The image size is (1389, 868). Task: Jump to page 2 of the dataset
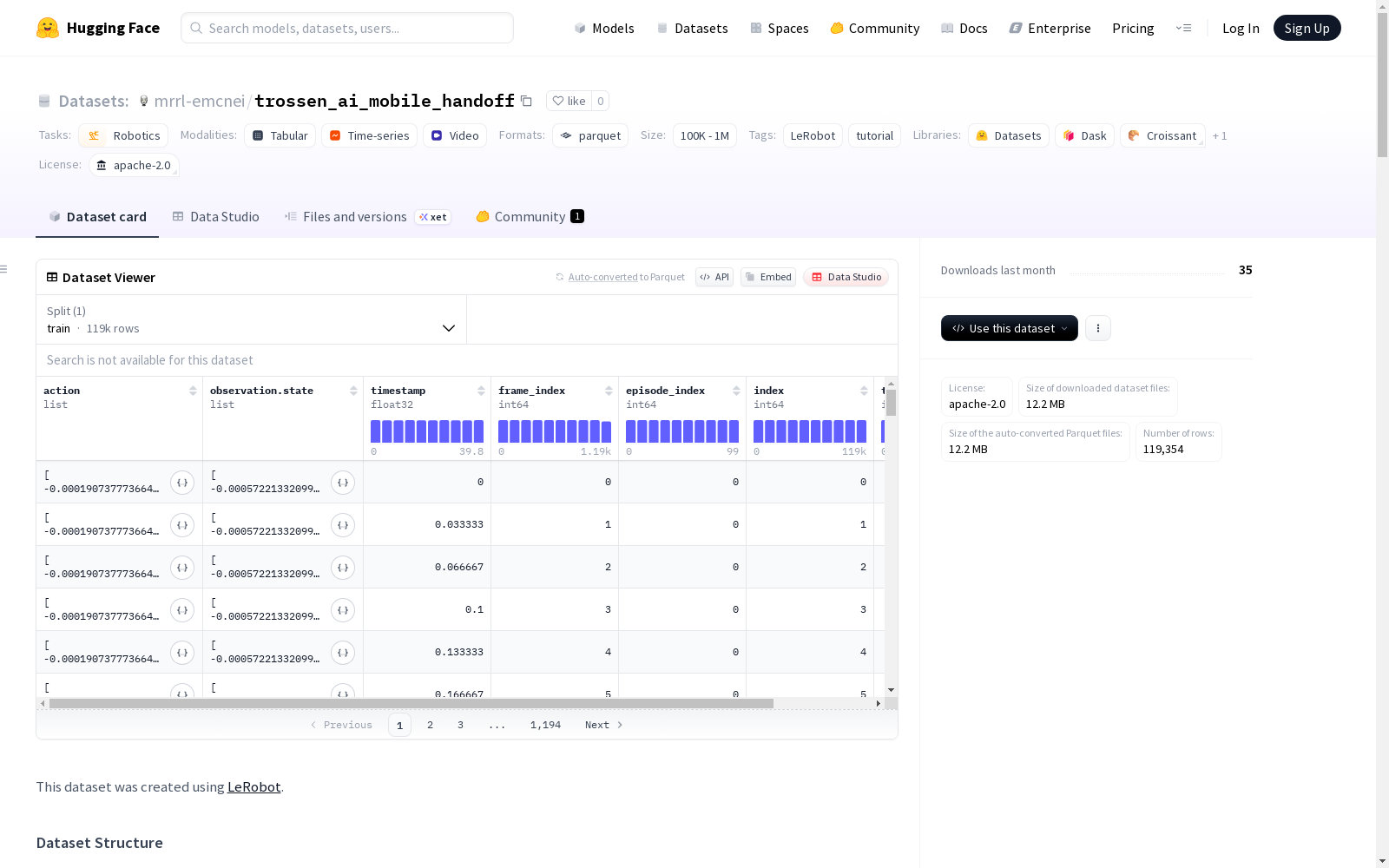click(x=430, y=725)
